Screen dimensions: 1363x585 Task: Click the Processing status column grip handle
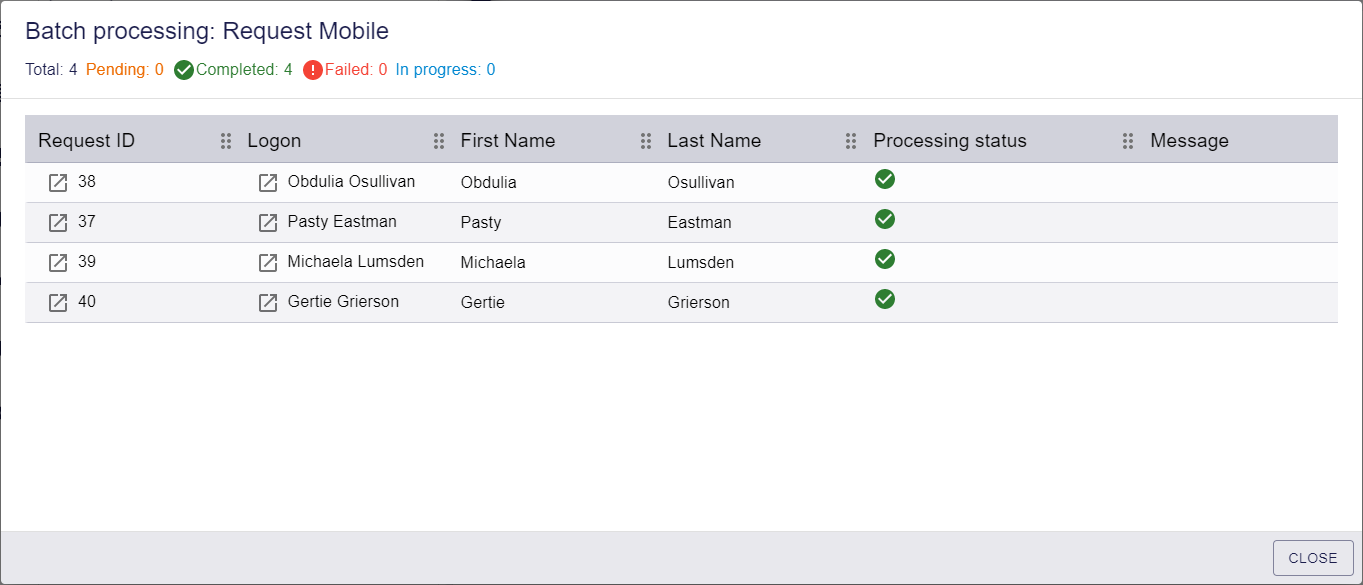coord(1128,141)
